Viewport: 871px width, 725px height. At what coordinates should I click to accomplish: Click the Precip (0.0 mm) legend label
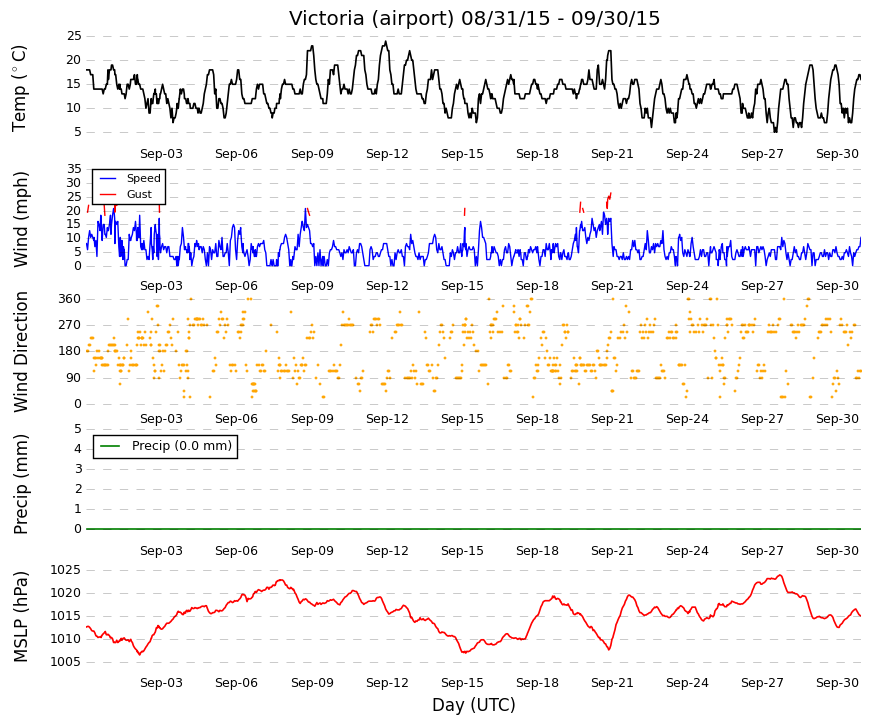click(182, 446)
